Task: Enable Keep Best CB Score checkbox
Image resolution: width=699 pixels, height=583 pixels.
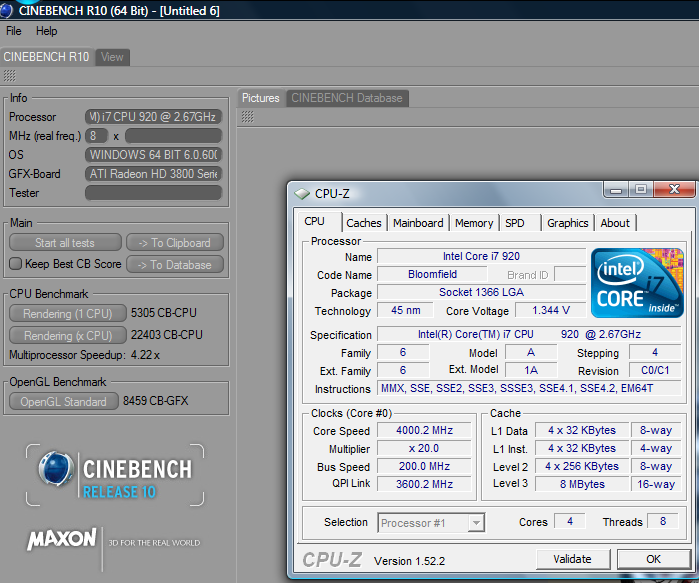Action: (x=15, y=264)
